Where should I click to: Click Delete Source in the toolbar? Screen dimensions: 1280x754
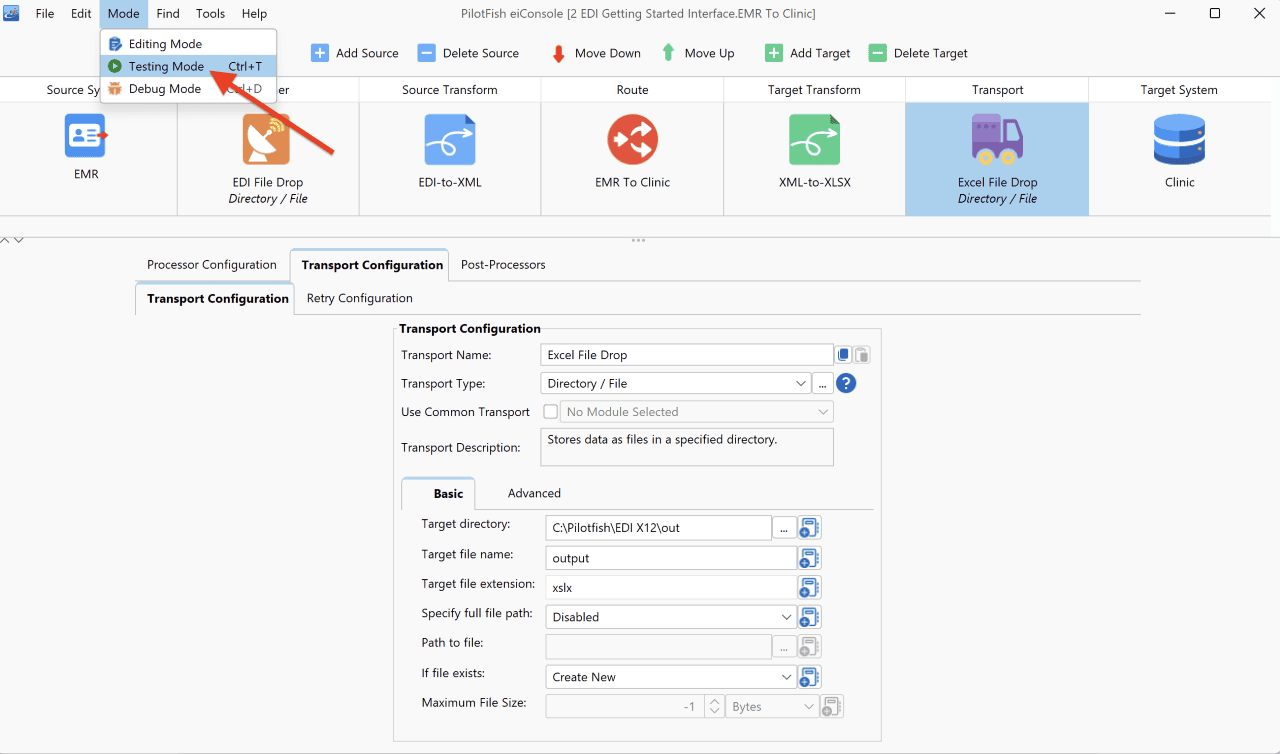(468, 53)
